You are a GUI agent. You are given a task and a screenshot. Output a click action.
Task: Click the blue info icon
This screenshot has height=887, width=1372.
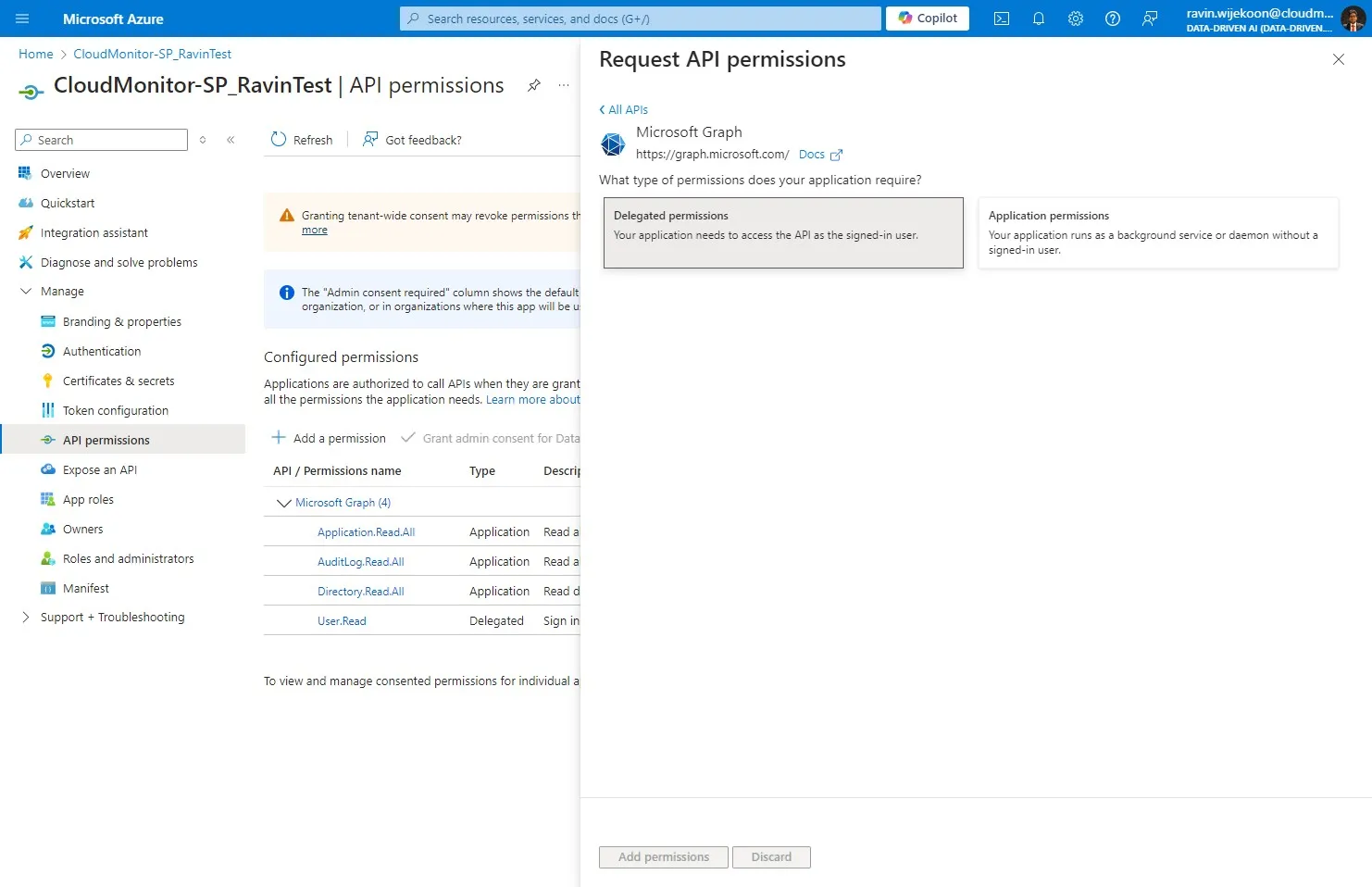tap(287, 293)
